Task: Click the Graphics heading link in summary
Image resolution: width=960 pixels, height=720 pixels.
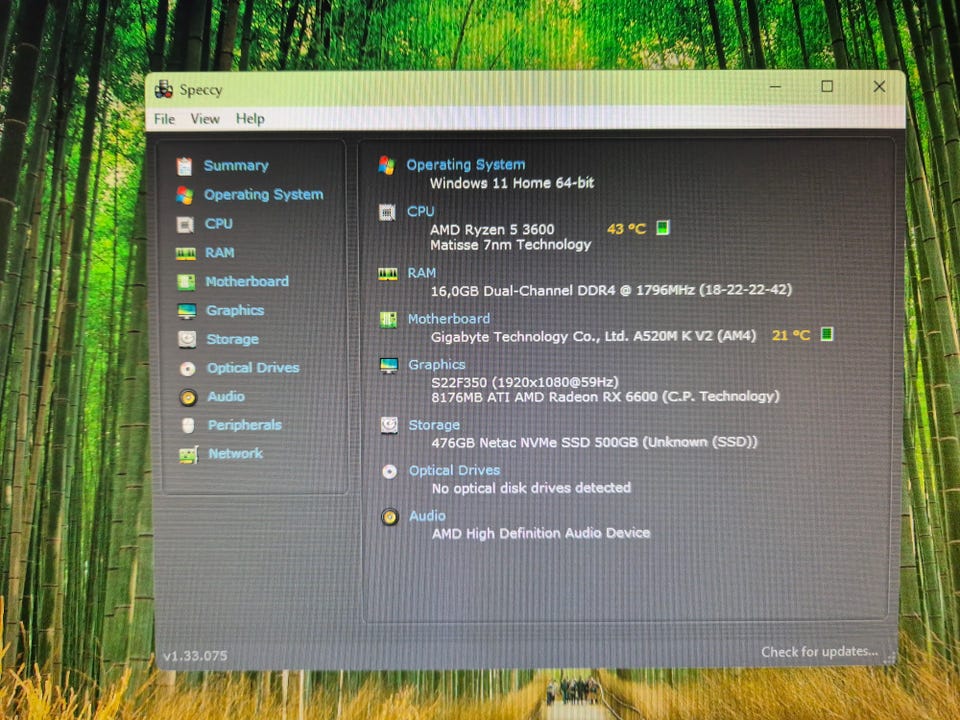Action: click(x=437, y=364)
